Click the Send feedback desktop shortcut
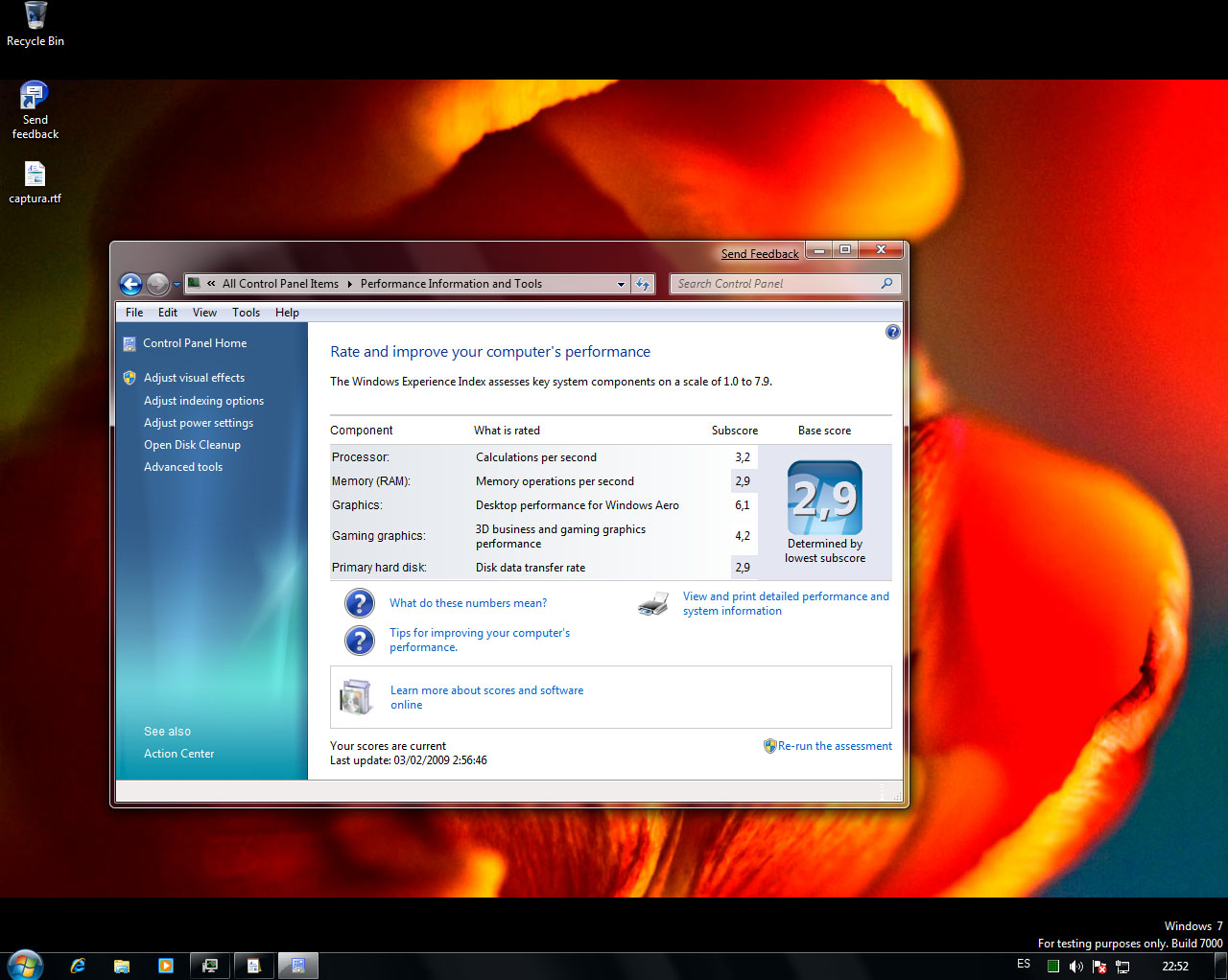 tap(35, 111)
